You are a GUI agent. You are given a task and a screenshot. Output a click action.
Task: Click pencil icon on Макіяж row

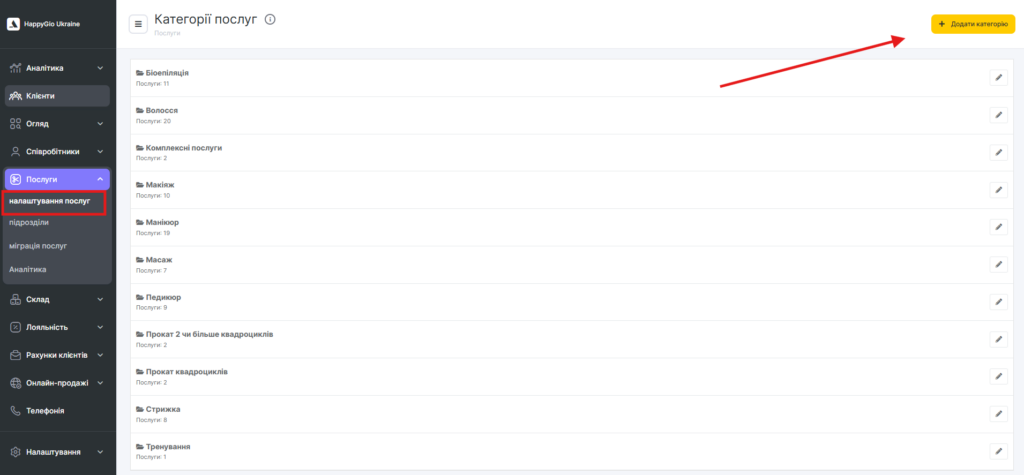(998, 190)
